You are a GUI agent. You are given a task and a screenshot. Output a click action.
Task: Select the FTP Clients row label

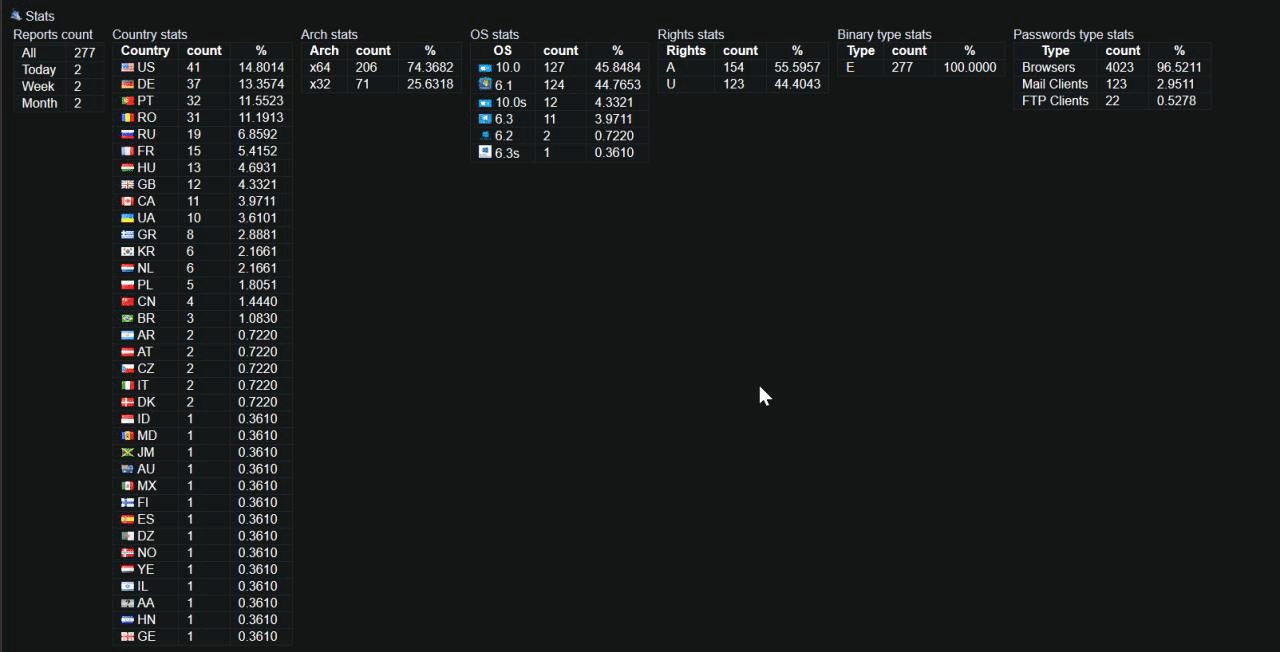click(1054, 100)
